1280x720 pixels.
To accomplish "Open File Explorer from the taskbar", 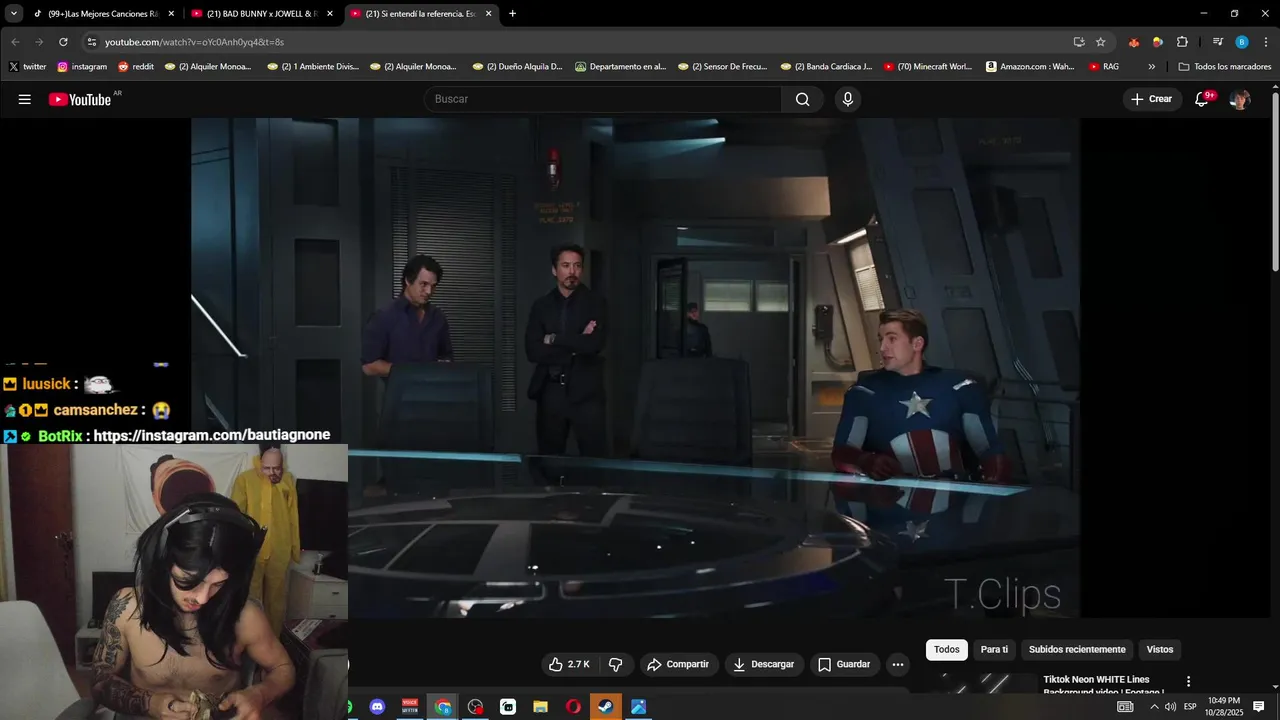I will [540, 707].
